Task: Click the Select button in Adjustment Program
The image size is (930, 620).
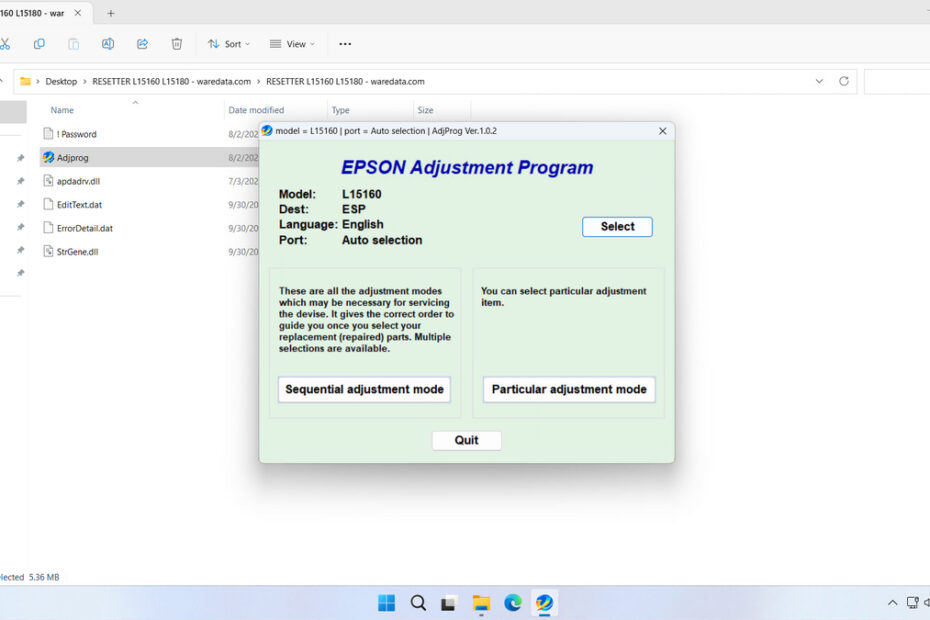Action: coord(617,227)
